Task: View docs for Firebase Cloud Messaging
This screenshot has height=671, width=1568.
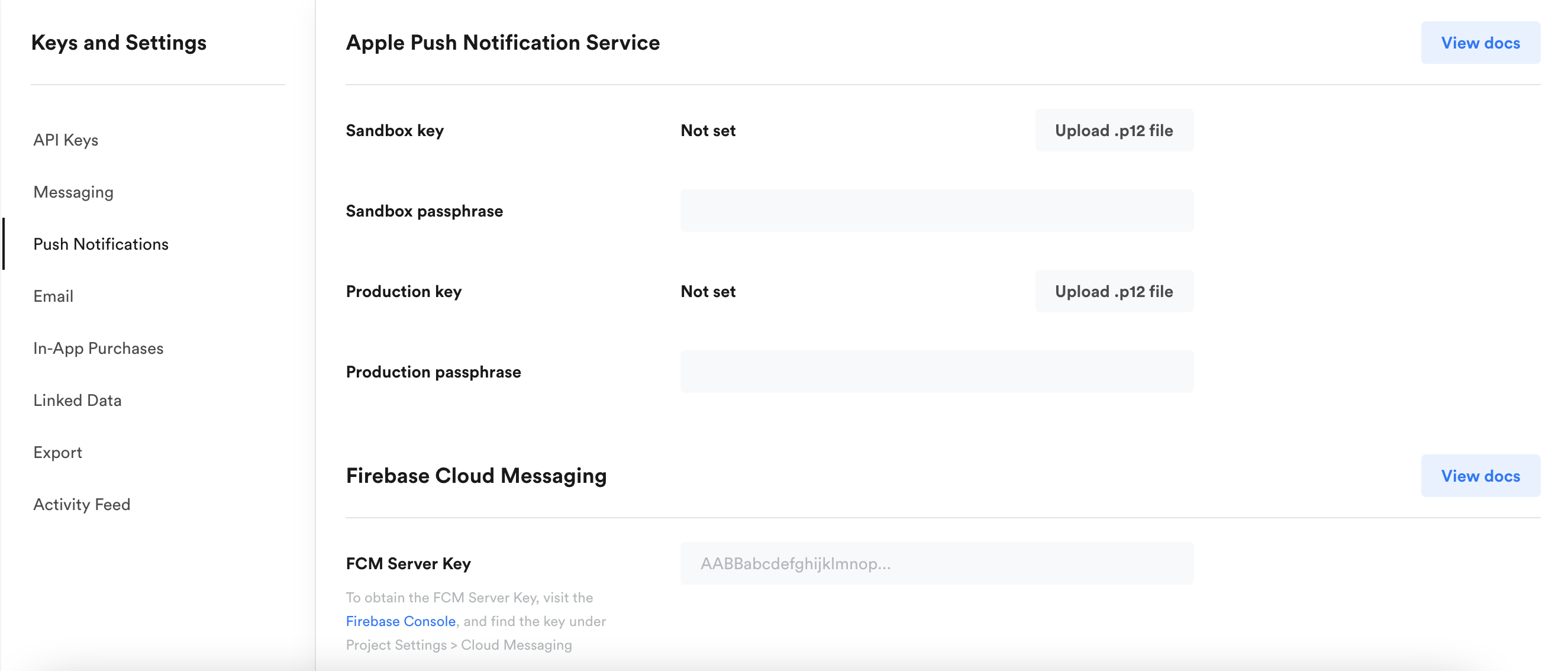Action: (1480, 476)
